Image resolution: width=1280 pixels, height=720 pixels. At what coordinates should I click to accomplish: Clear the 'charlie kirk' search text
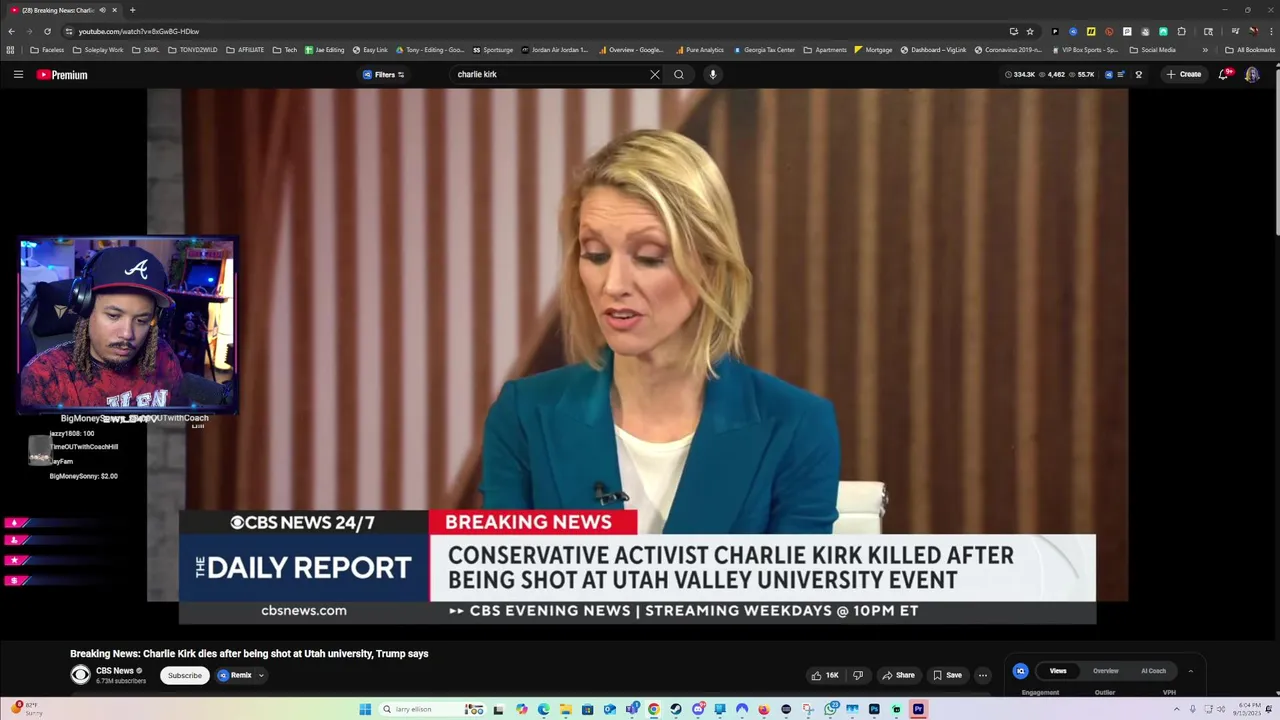click(x=655, y=74)
